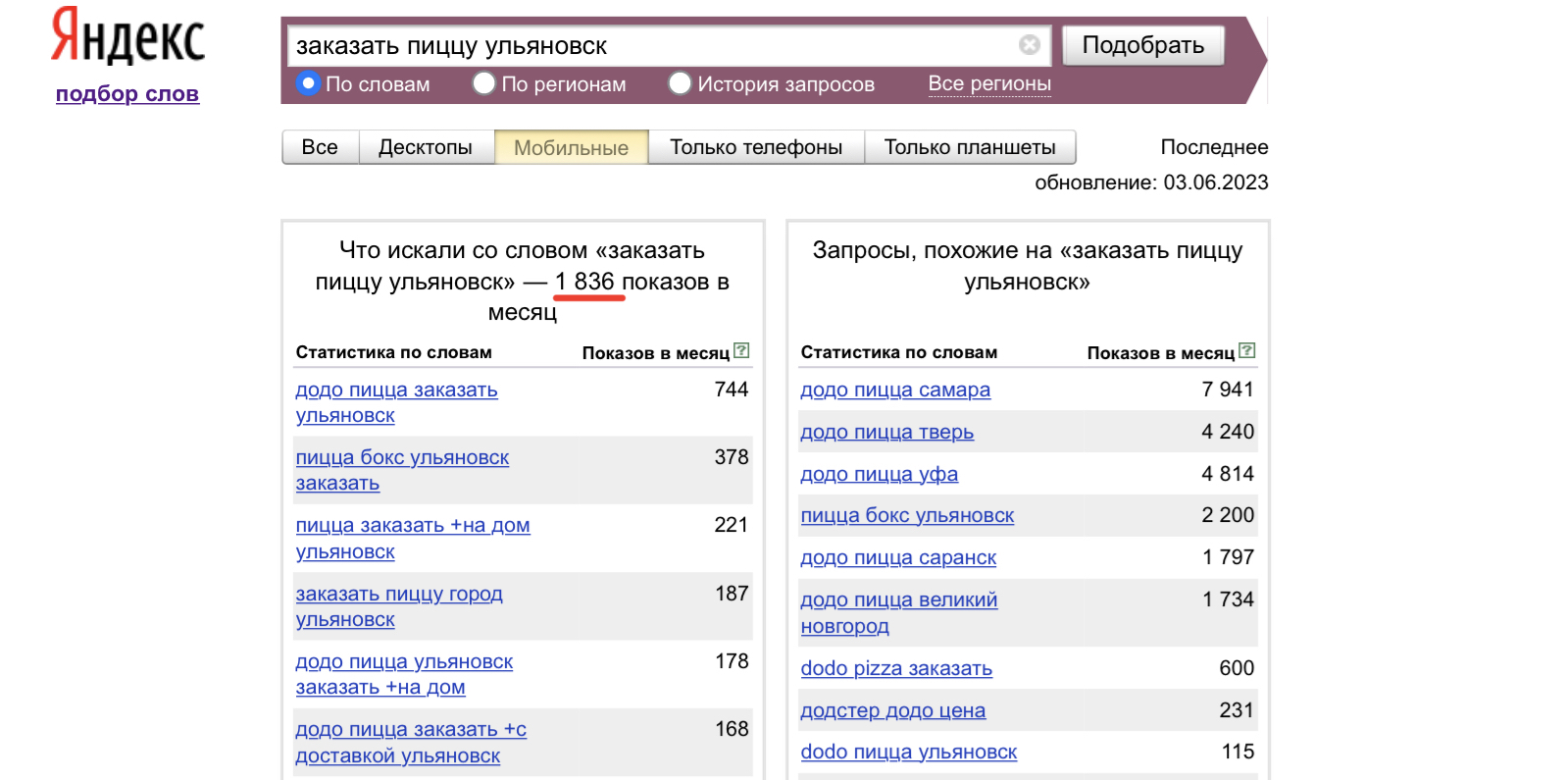
Task: Click in the search query input field
Action: pyautogui.click(x=647, y=46)
